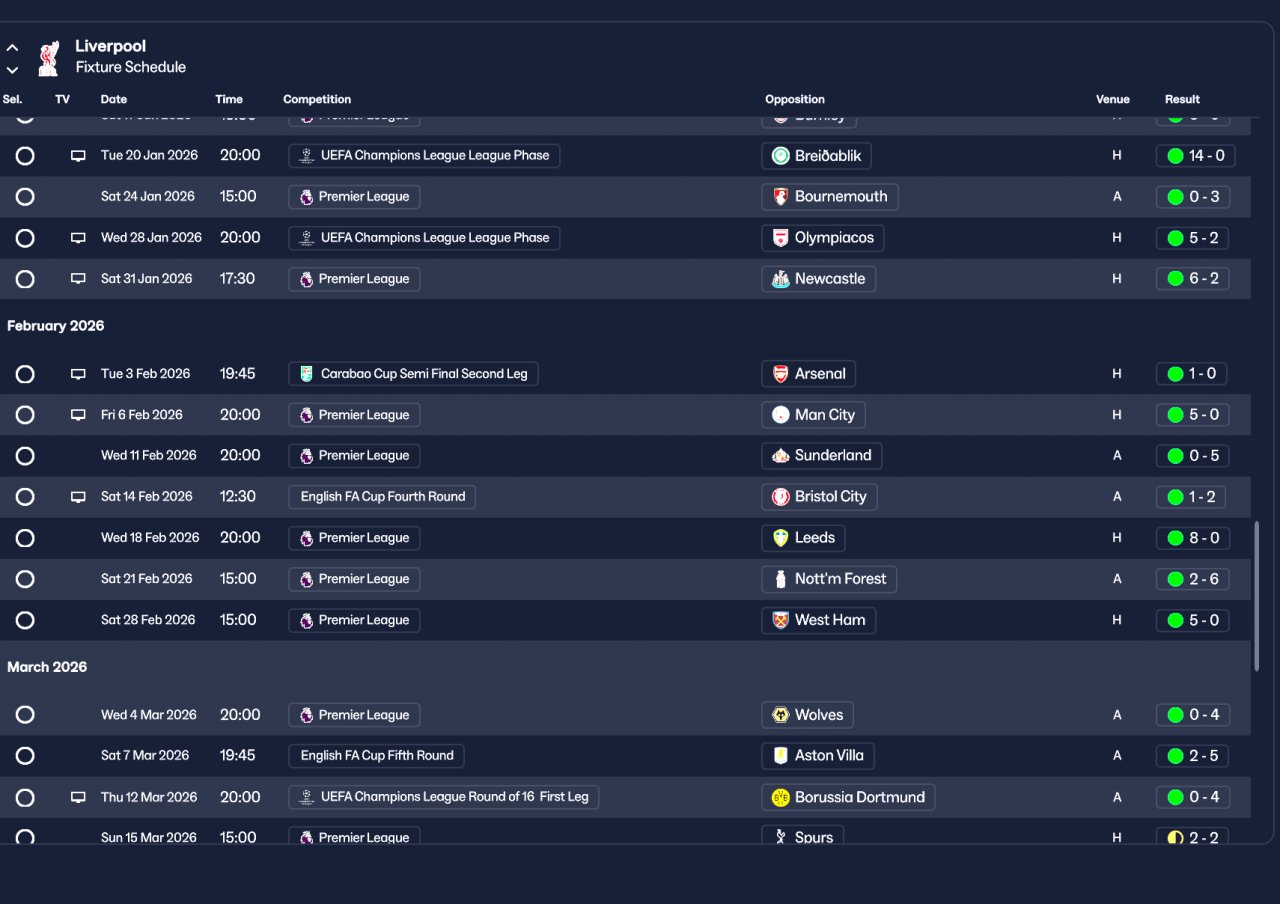Click the TV icon on Arsenal fixture
This screenshot has width=1280, height=904.
point(78,374)
